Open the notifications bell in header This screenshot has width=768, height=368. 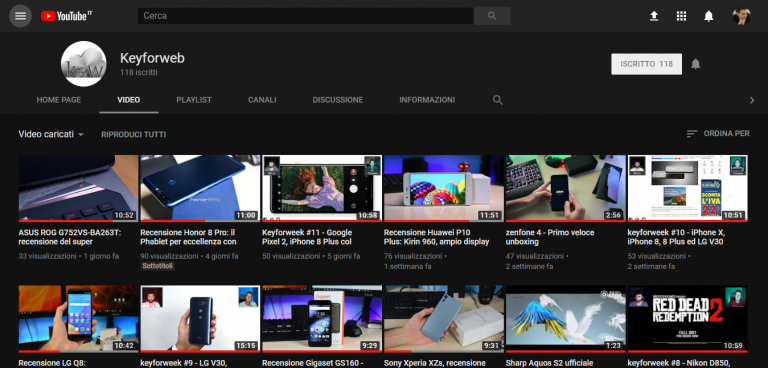click(709, 16)
